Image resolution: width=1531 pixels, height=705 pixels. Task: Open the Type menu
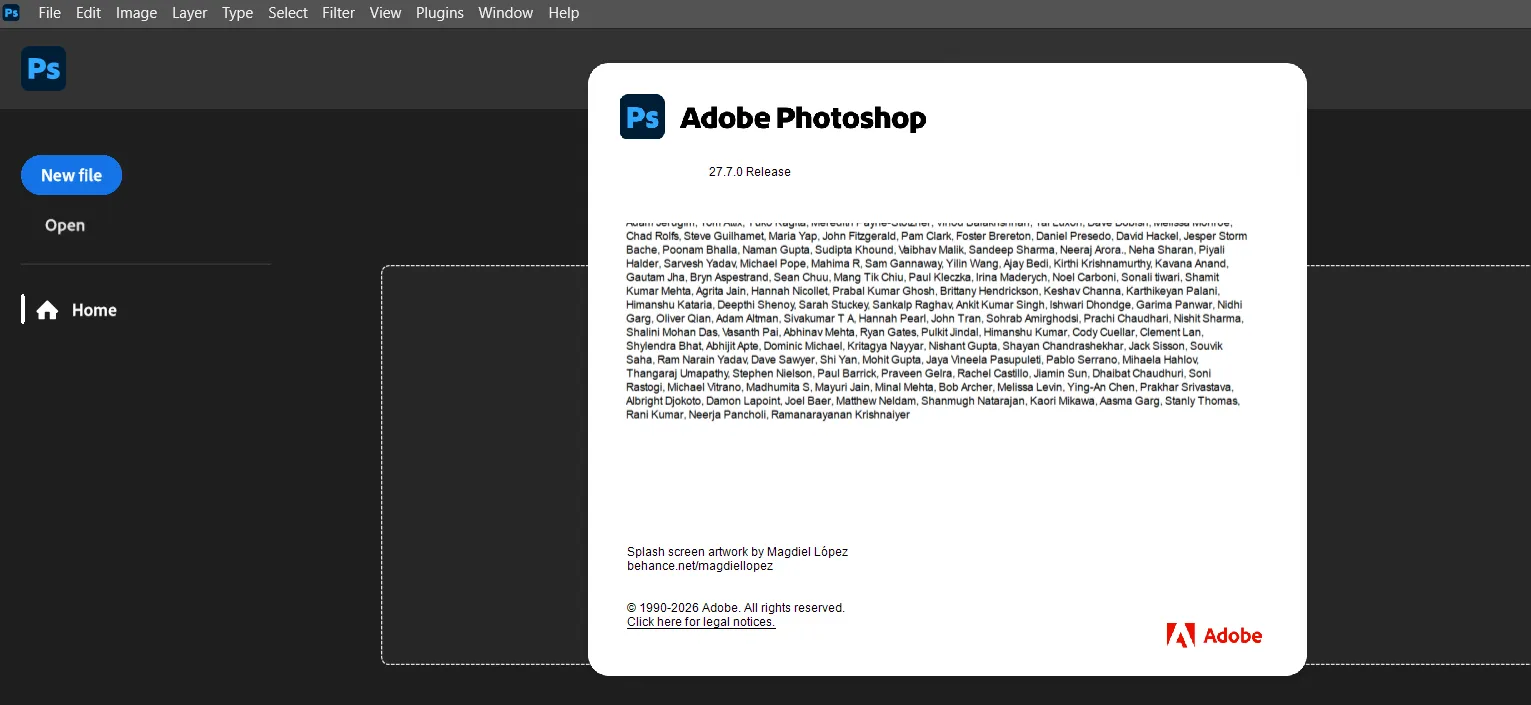coord(237,13)
